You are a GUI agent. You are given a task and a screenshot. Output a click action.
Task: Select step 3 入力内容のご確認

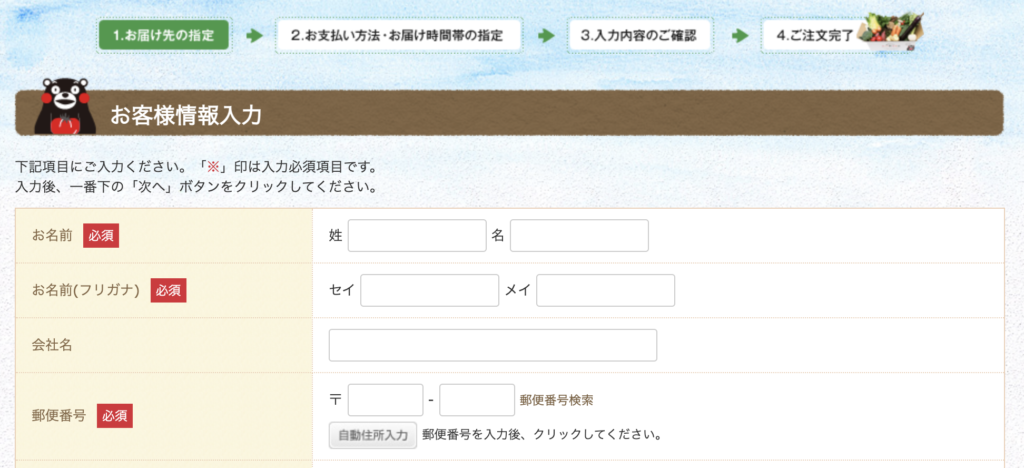click(639, 35)
